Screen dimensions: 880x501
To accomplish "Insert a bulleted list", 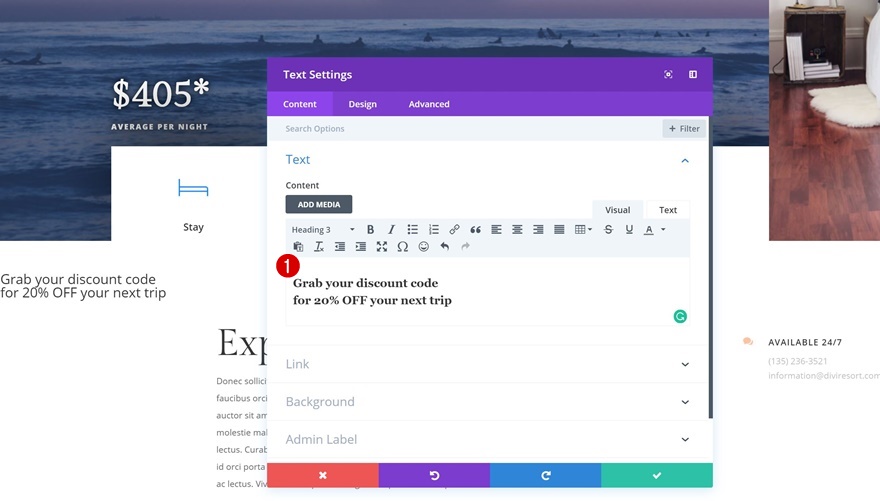I will click(412, 229).
